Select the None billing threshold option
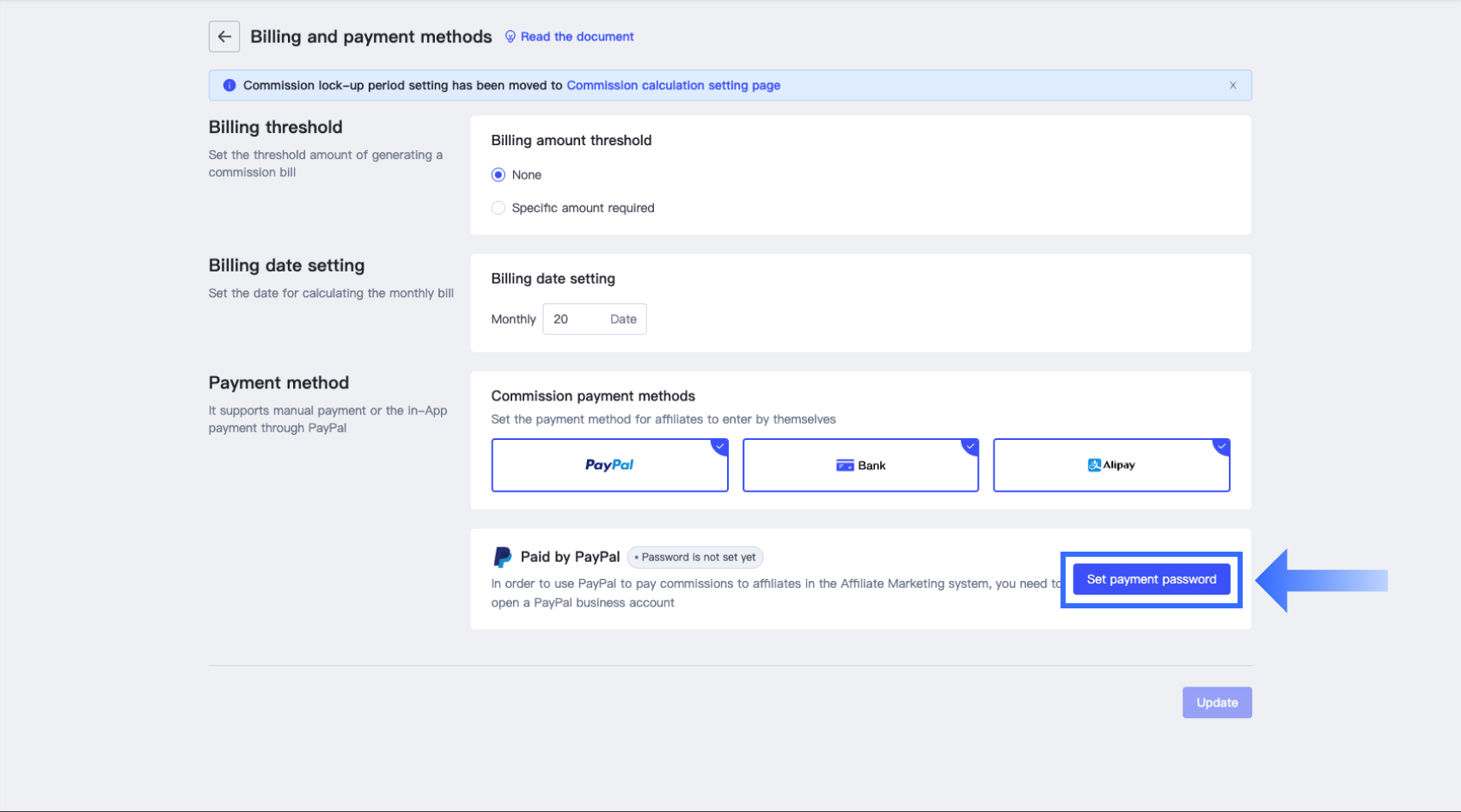The height and width of the screenshot is (812, 1461). [498, 175]
